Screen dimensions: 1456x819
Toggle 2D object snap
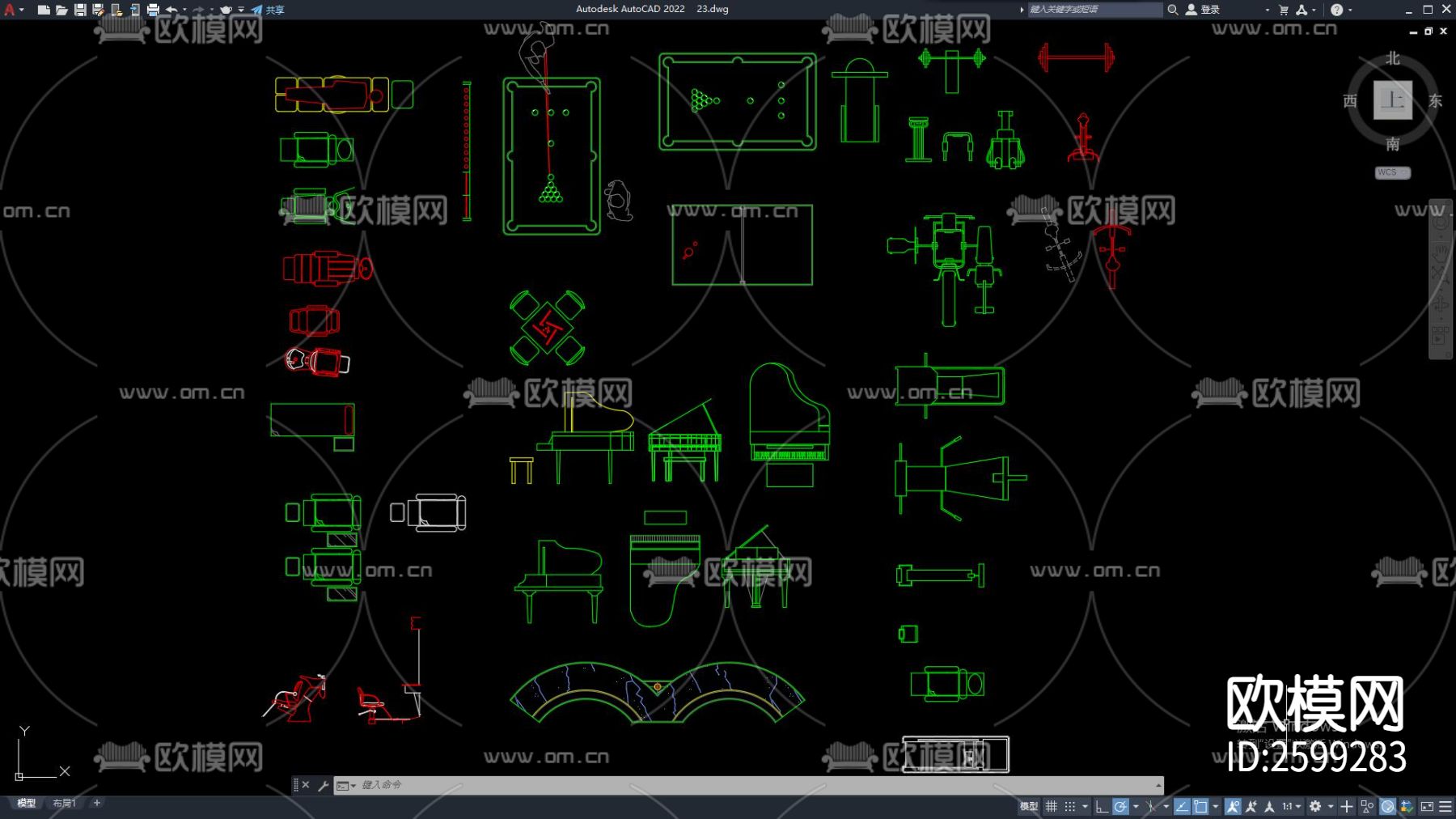coord(1200,806)
